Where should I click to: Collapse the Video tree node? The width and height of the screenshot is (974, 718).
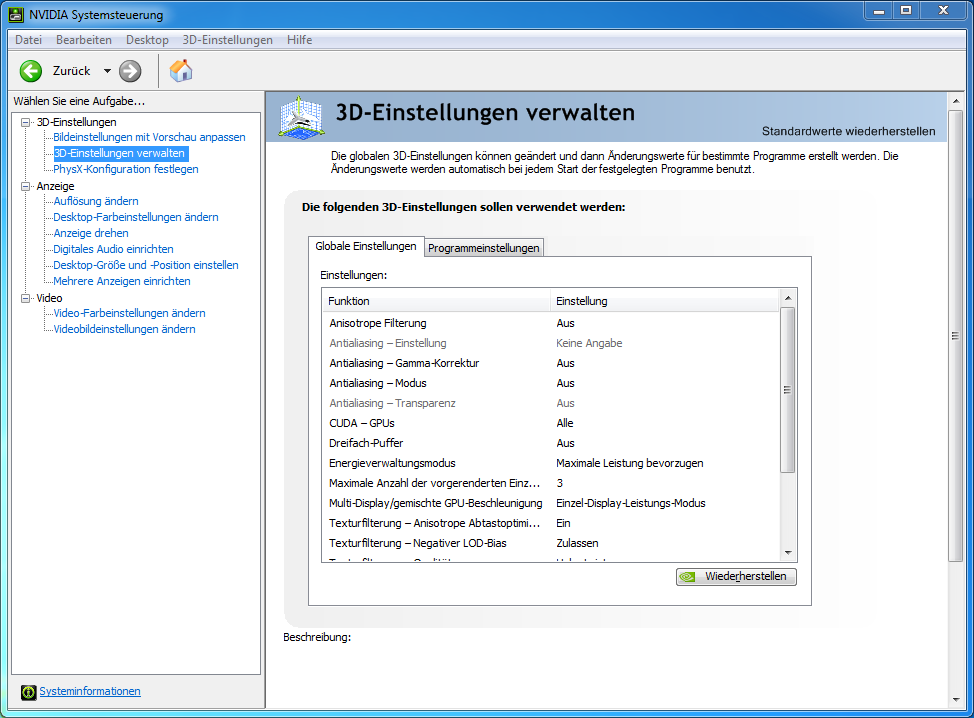pos(25,298)
